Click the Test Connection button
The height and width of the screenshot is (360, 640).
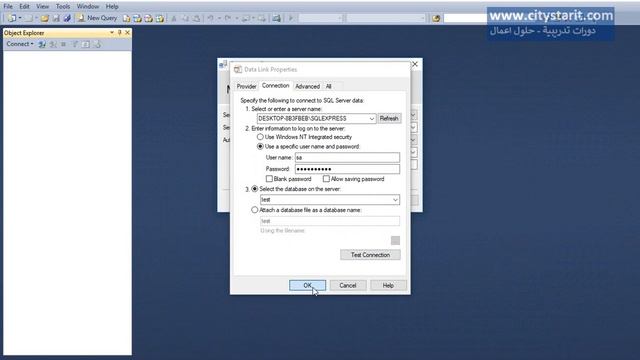point(370,255)
